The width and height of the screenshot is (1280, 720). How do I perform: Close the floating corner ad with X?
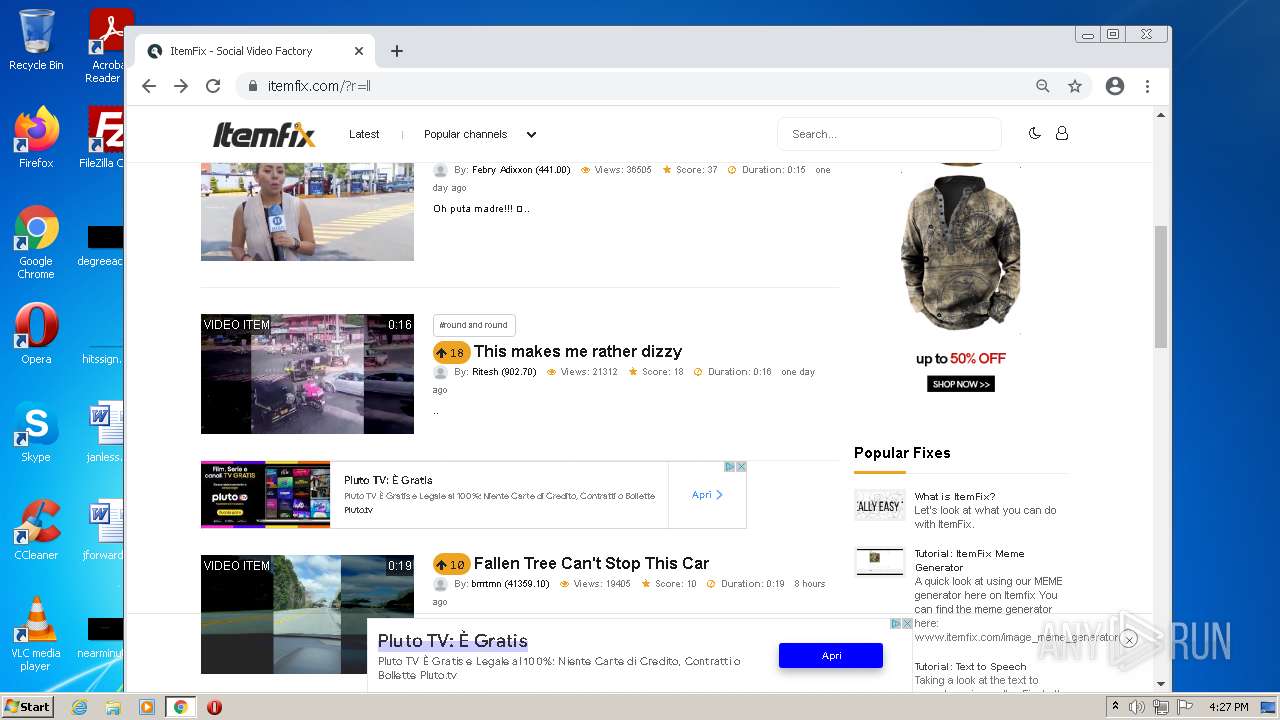click(1129, 639)
